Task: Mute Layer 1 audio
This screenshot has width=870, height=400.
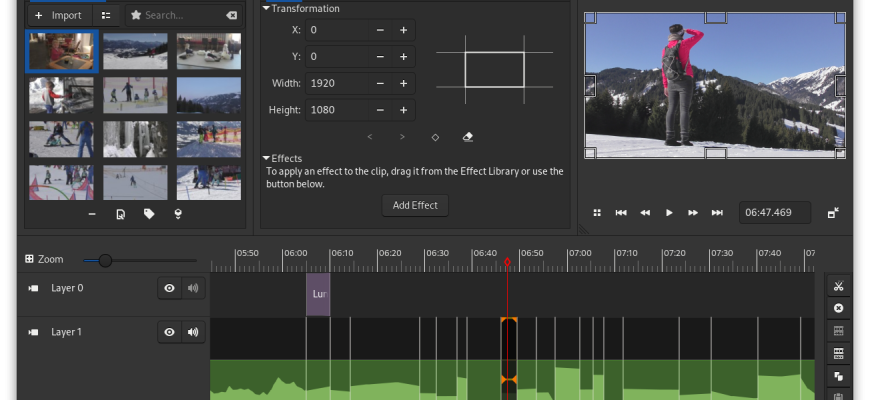Action: coord(193,332)
